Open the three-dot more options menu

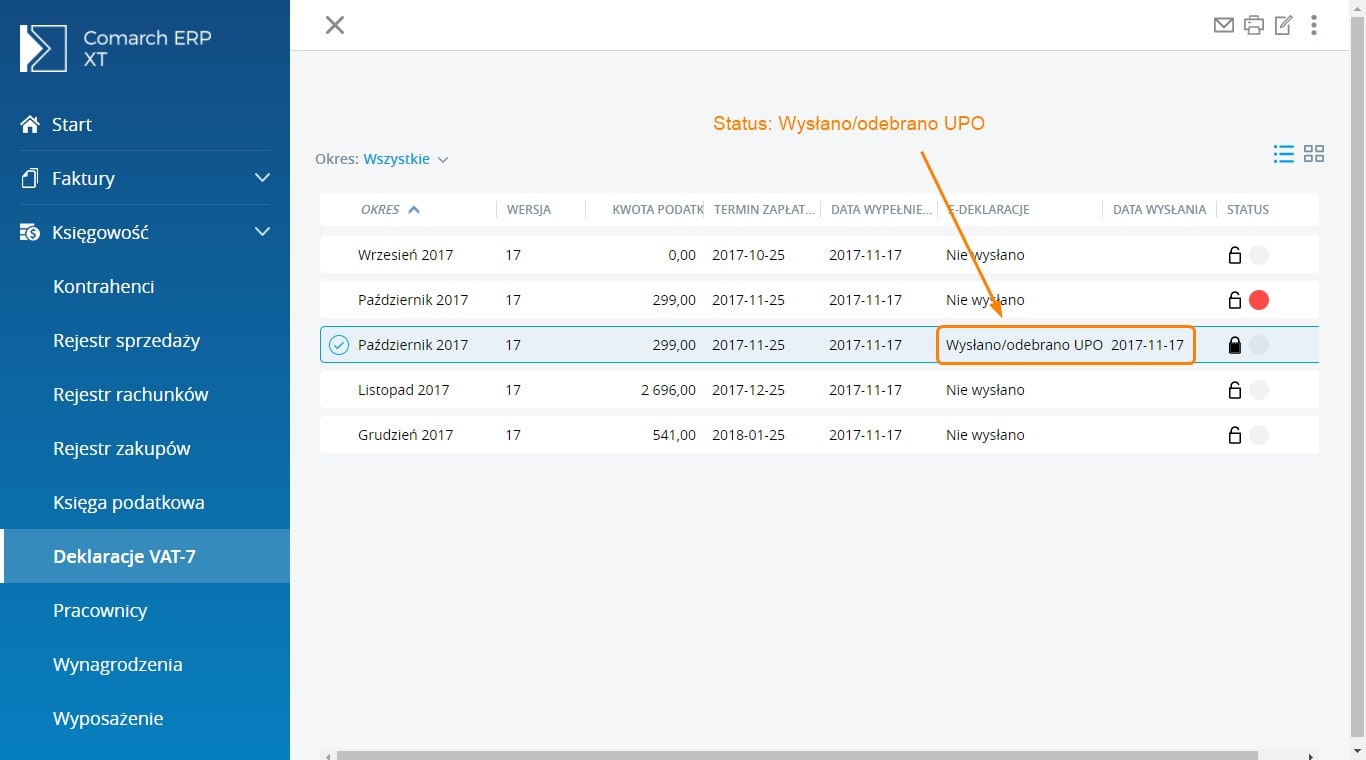click(1314, 25)
